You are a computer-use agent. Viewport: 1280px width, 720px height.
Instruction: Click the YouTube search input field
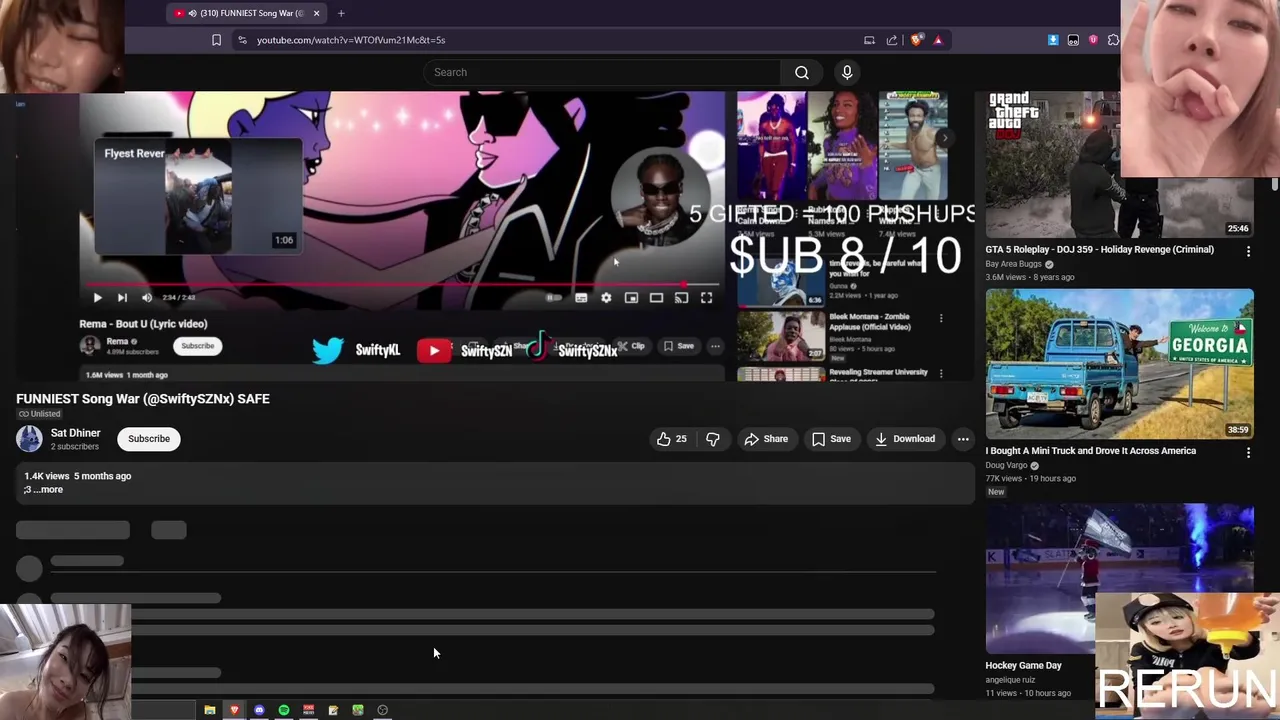(x=602, y=72)
